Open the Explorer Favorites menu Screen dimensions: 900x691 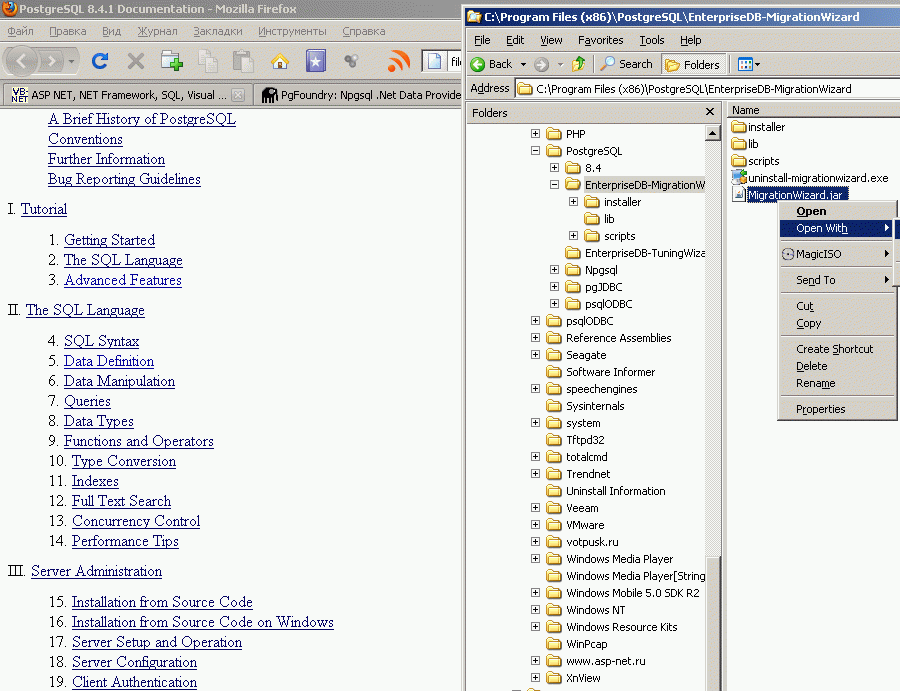(600, 40)
